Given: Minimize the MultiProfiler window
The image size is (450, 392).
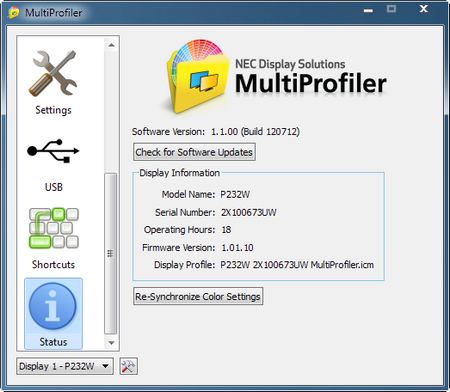Looking at the screenshot, I should (368, 10).
